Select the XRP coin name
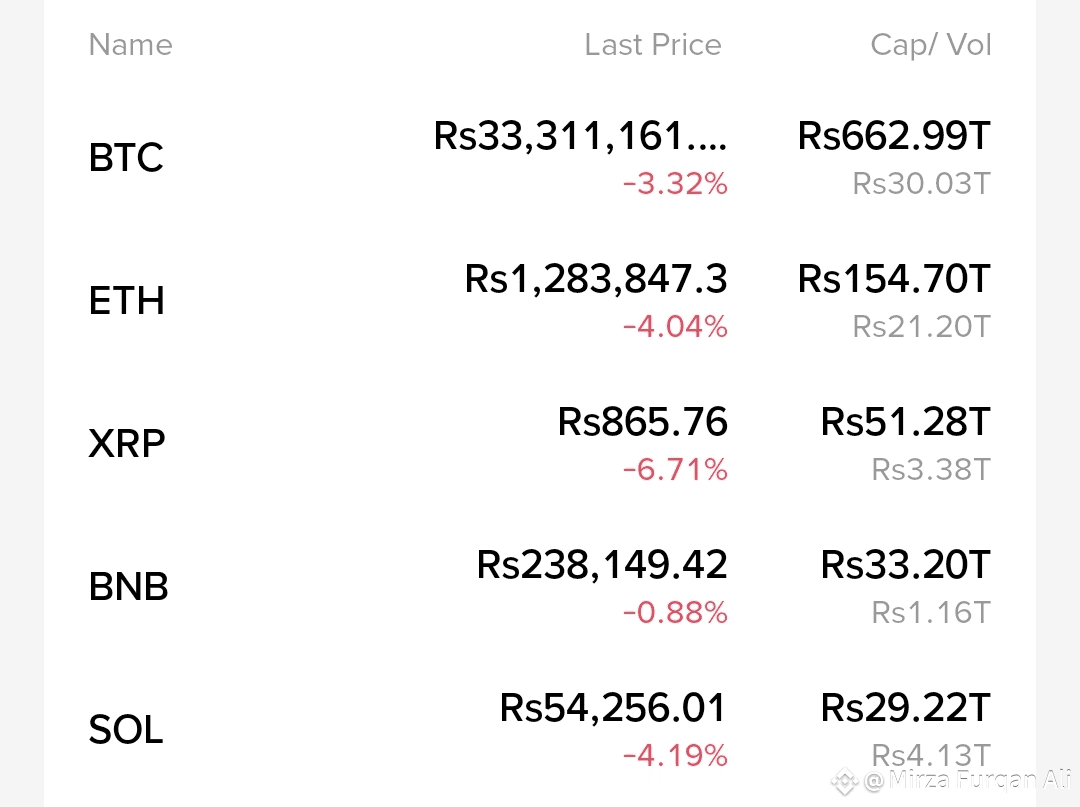The width and height of the screenshot is (1080, 807). tap(127, 443)
